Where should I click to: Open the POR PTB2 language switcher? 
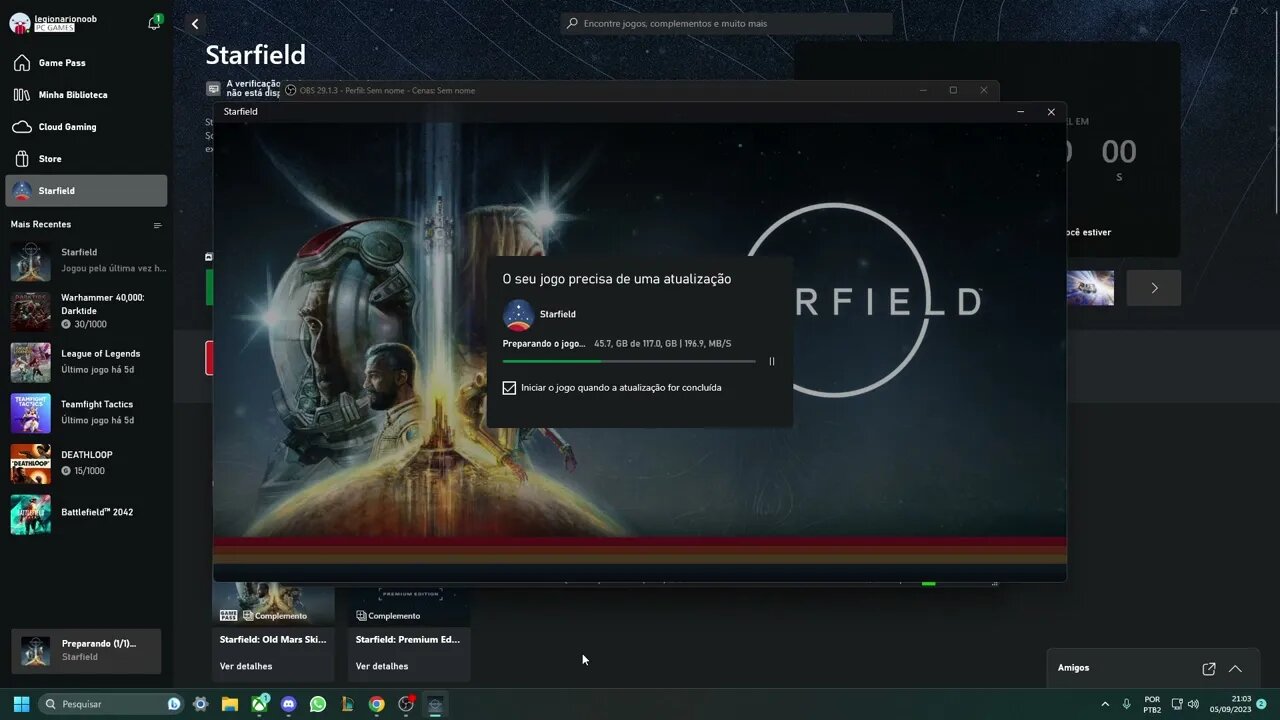[1152, 704]
